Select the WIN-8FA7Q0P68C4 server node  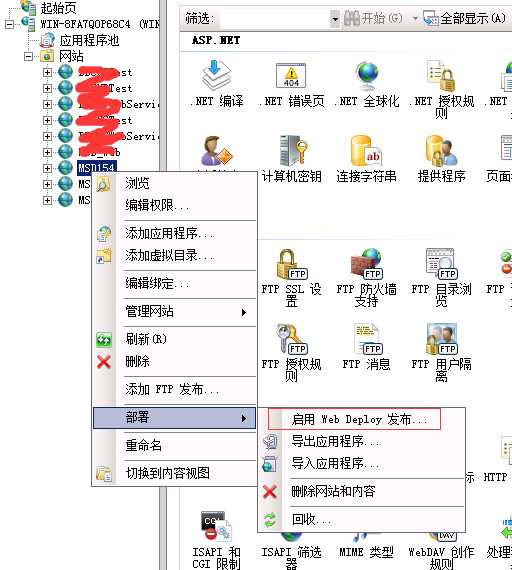[100, 24]
